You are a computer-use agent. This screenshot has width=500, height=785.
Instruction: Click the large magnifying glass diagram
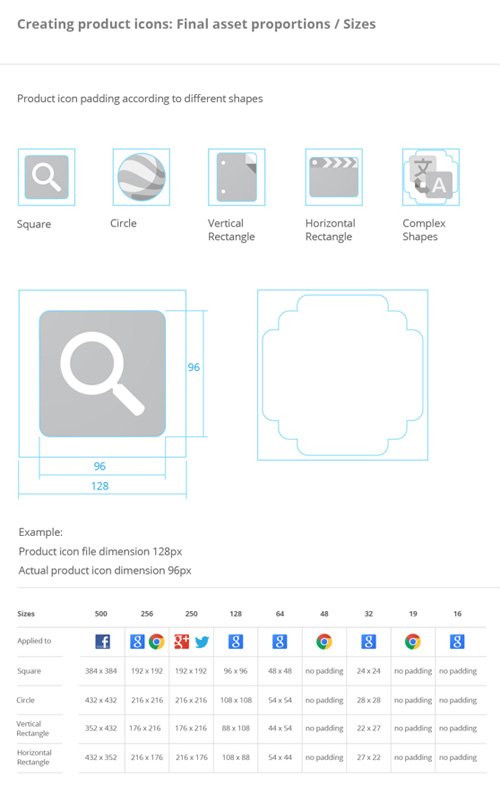(103, 373)
